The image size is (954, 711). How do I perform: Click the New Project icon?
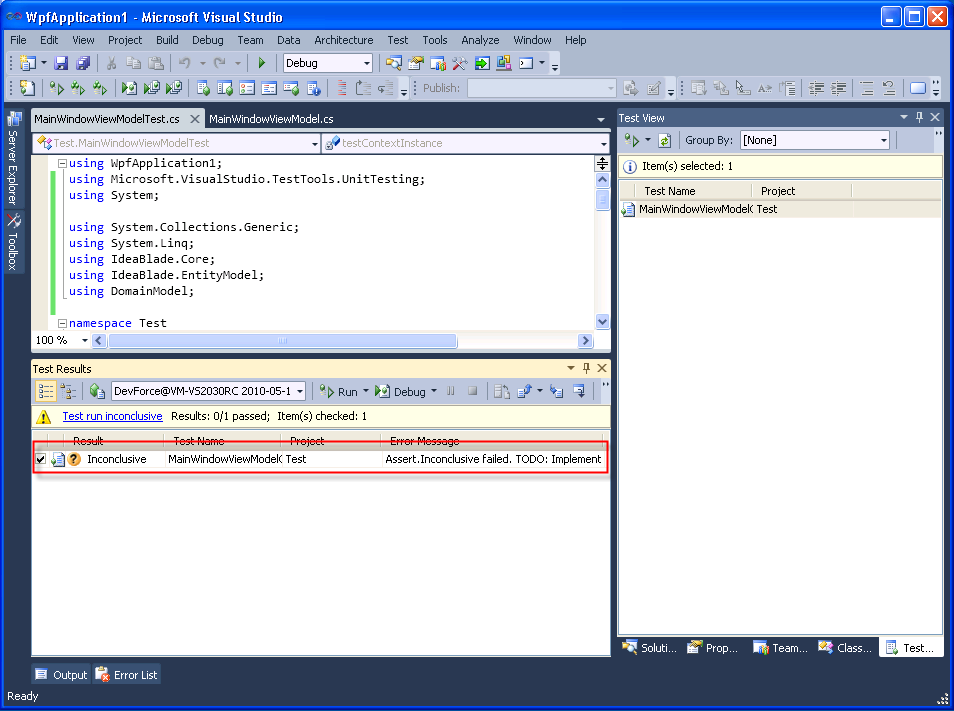[27, 63]
